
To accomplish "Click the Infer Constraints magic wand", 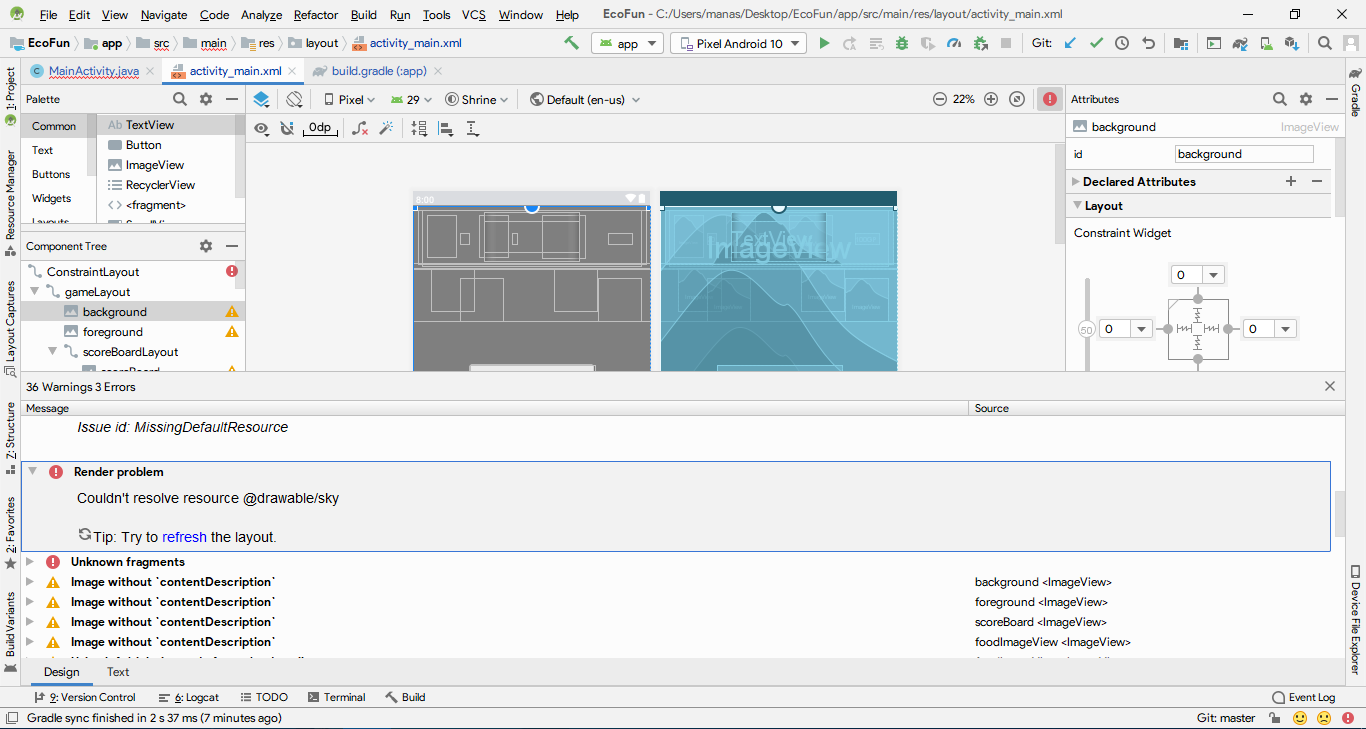I will coord(385,128).
